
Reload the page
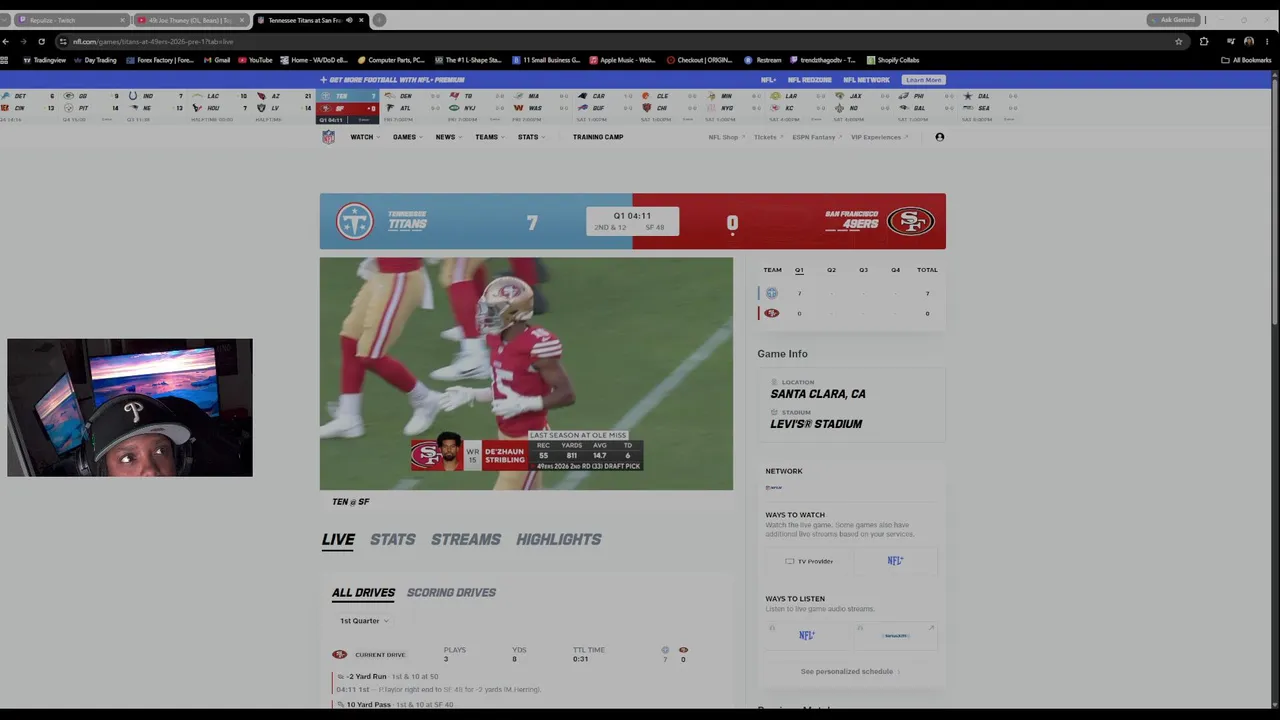(x=41, y=41)
